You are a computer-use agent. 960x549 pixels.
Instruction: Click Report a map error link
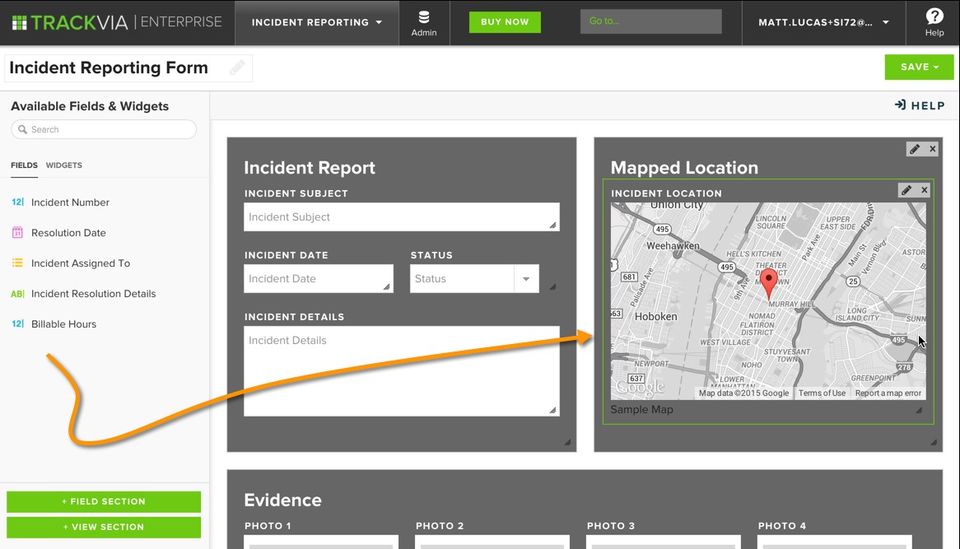click(888, 393)
